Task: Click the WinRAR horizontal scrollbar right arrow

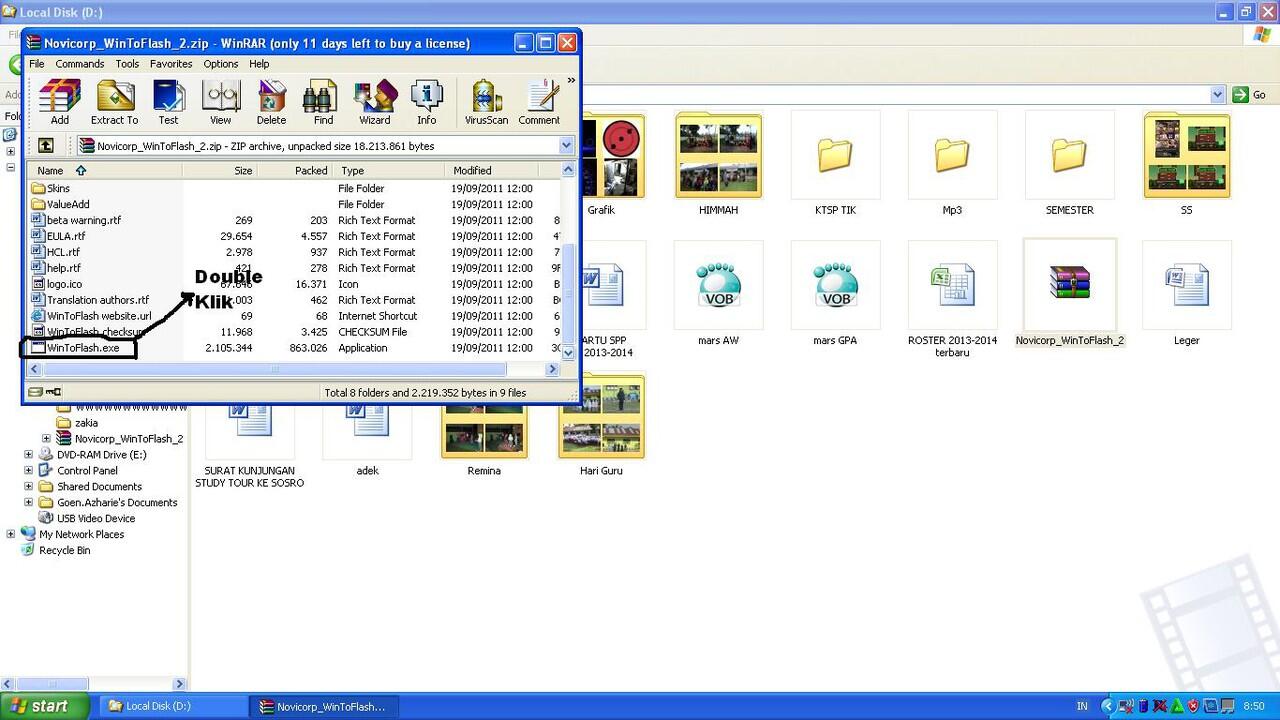Action: (x=552, y=369)
